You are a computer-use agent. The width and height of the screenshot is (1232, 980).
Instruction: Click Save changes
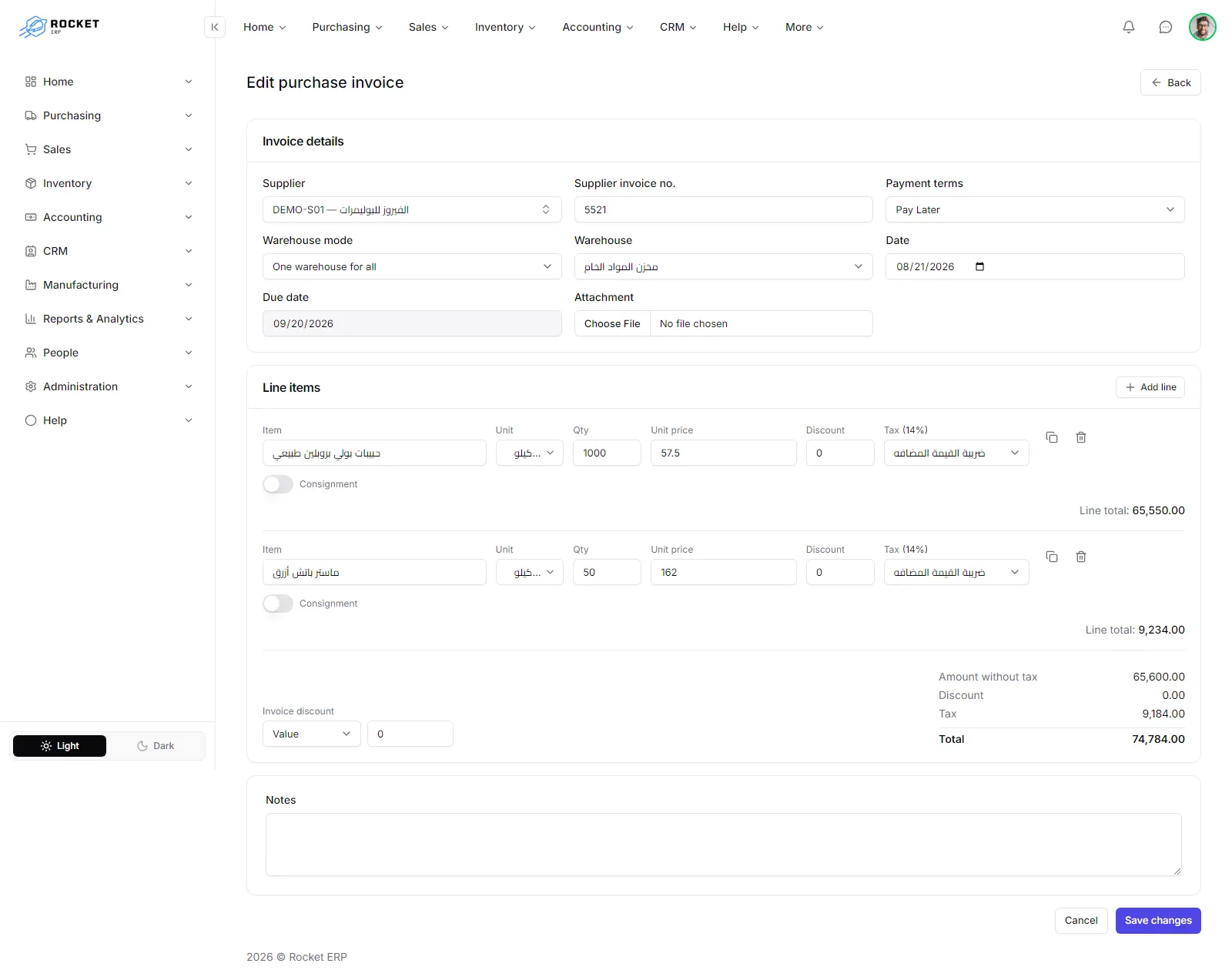coord(1158,921)
